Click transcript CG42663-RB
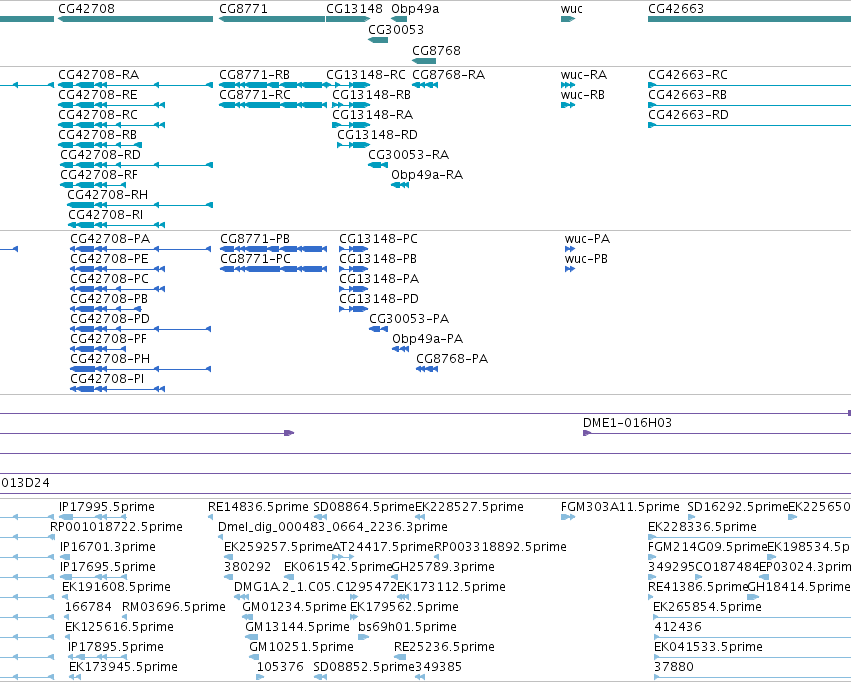 pos(688,94)
